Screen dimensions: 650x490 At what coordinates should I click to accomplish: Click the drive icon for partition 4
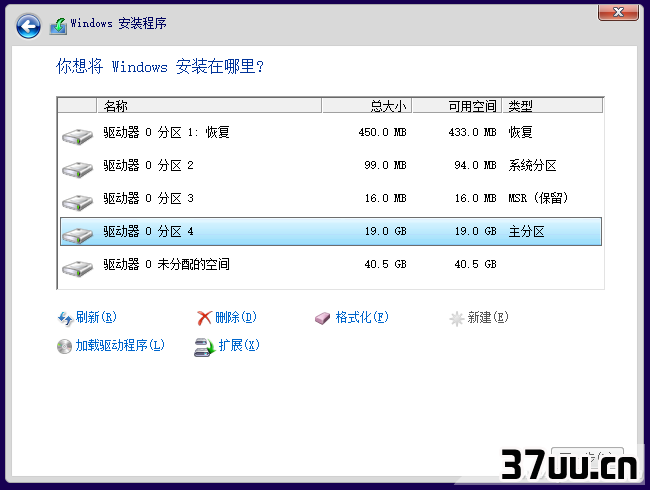point(78,235)
